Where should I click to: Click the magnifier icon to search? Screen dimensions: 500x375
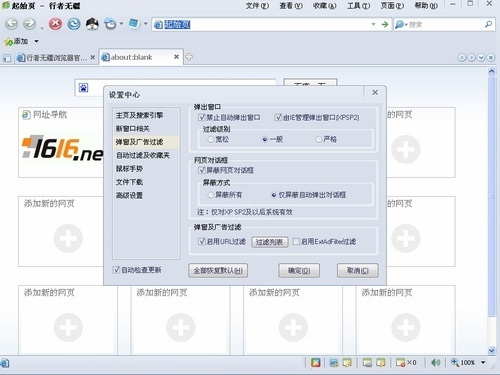[488, 24]
